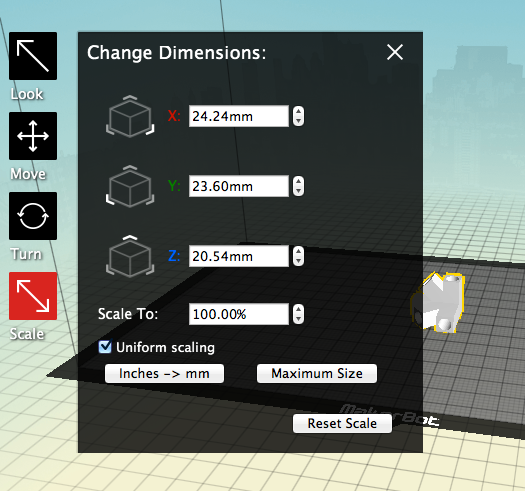This screenshot has width=525, height=491.
Task: Click the Inches -> mm button
Action: tap(164, 373)
